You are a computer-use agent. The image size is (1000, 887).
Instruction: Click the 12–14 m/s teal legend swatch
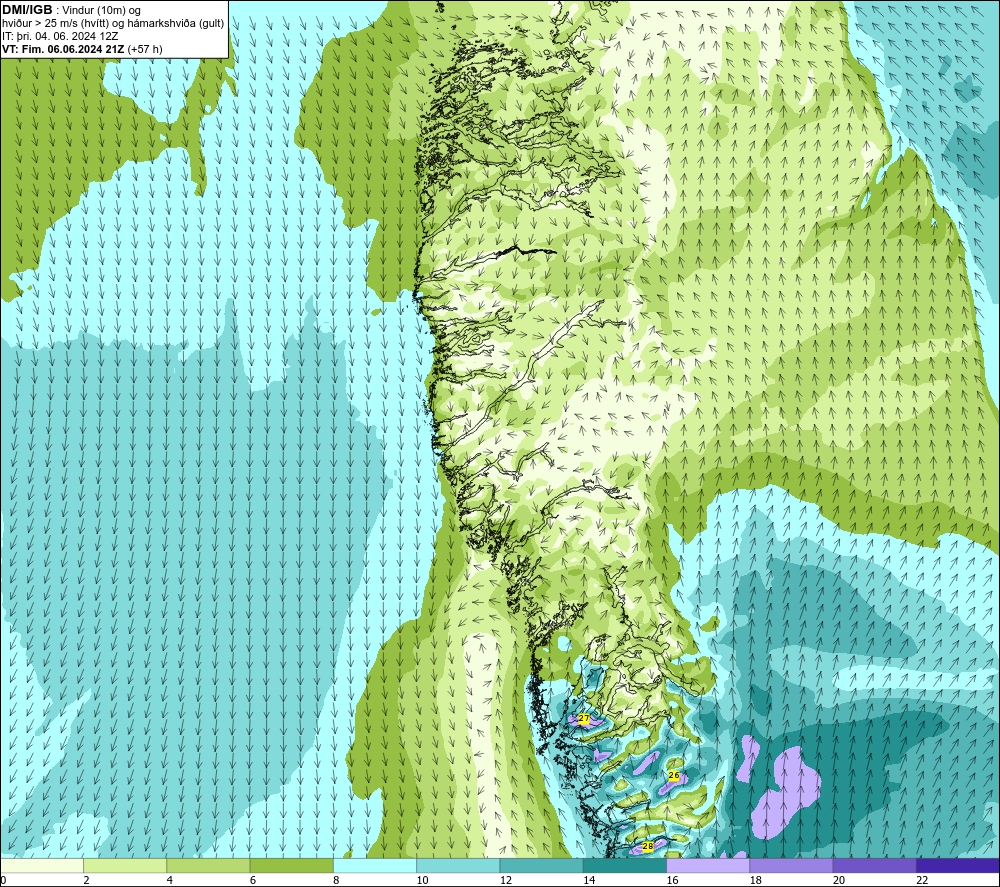coord(541,866)
